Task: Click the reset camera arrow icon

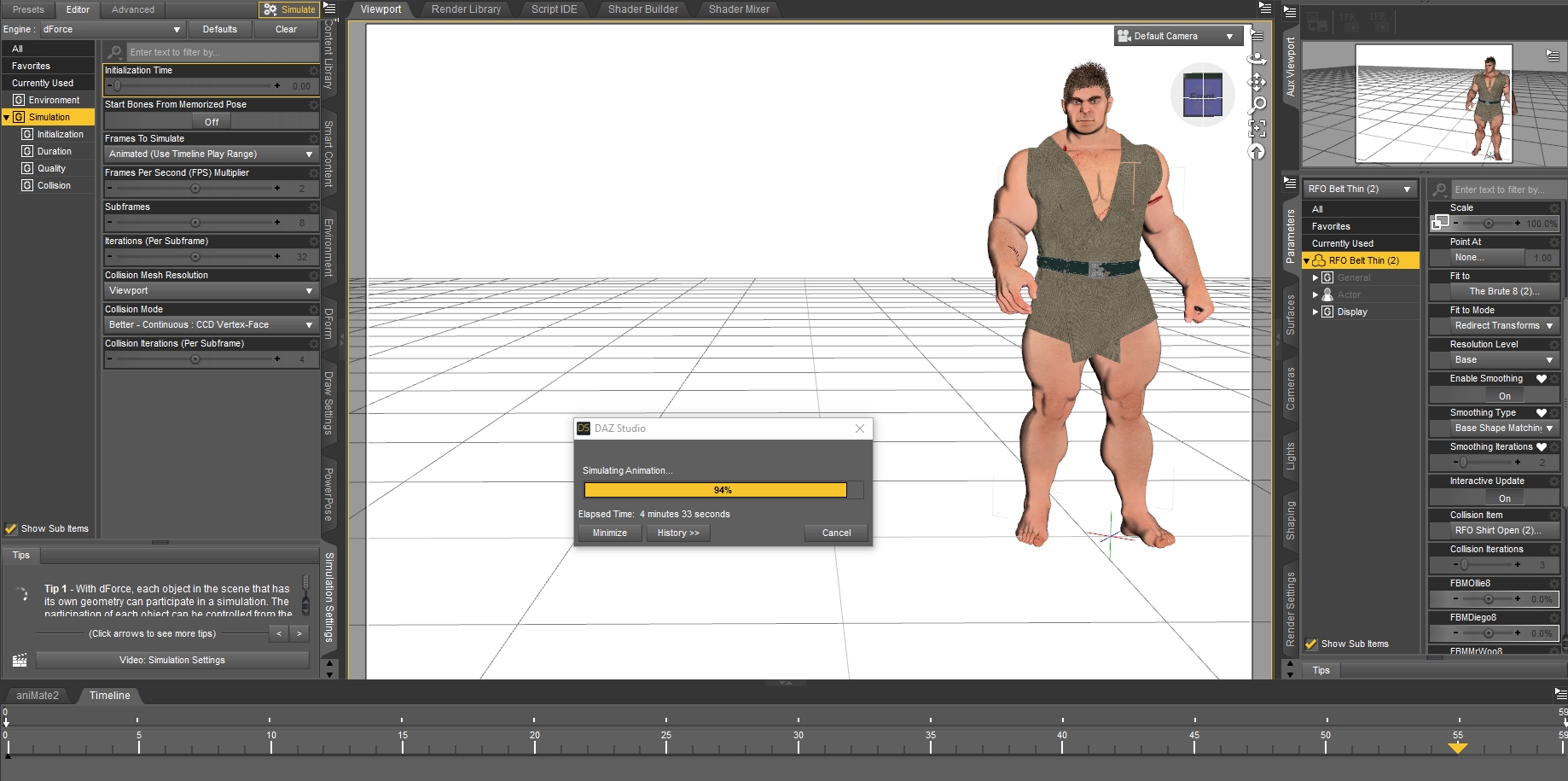Action: [x=1257, y=151]
